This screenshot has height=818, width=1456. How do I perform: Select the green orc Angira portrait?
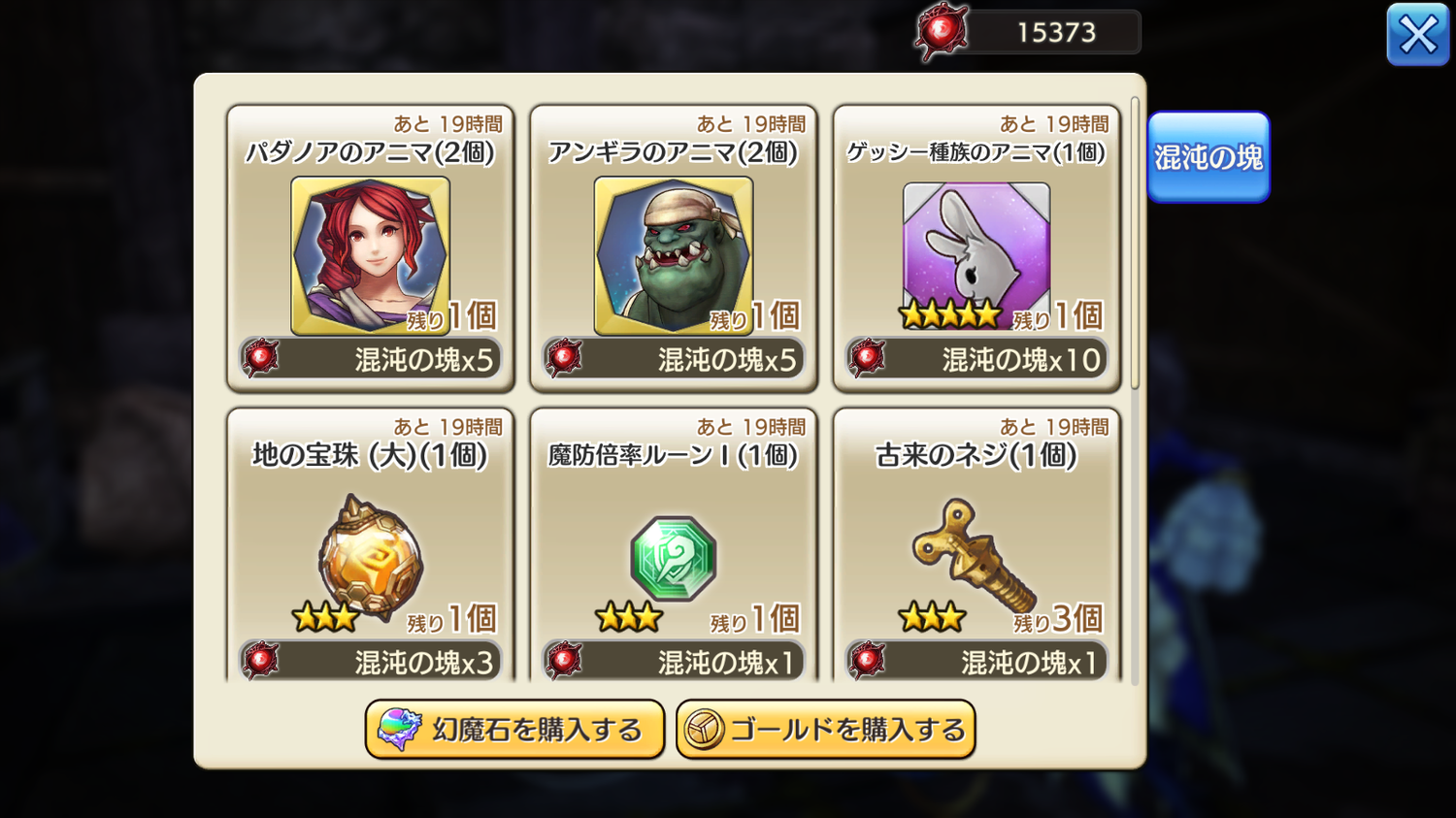click(x=674, y=256)
